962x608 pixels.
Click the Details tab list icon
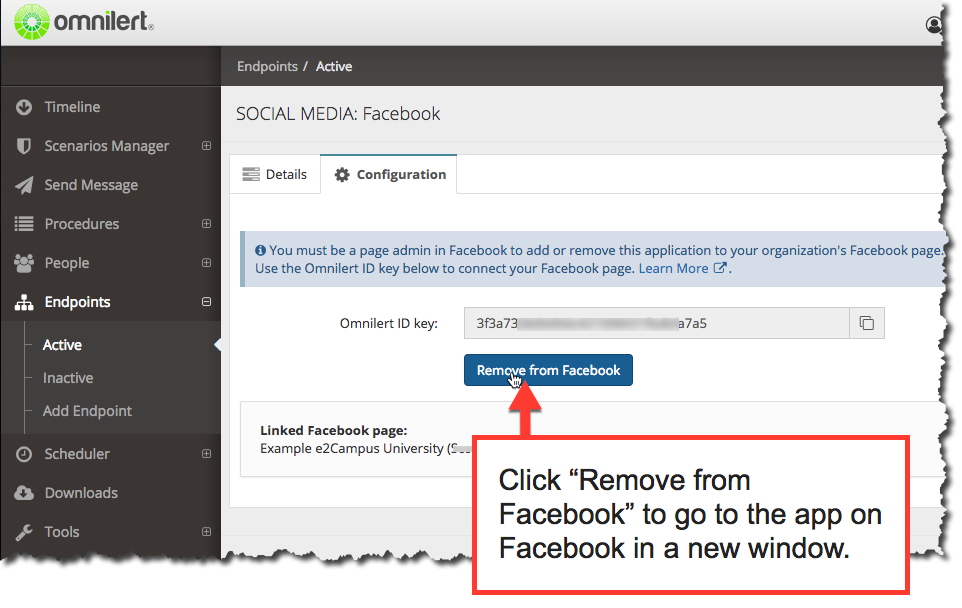[x=251, y=174]
